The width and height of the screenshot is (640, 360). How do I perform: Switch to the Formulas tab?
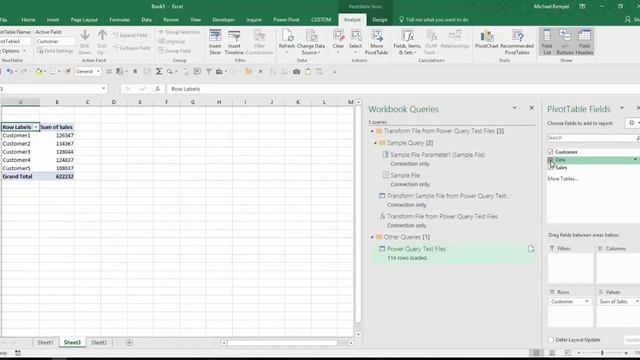120,20
